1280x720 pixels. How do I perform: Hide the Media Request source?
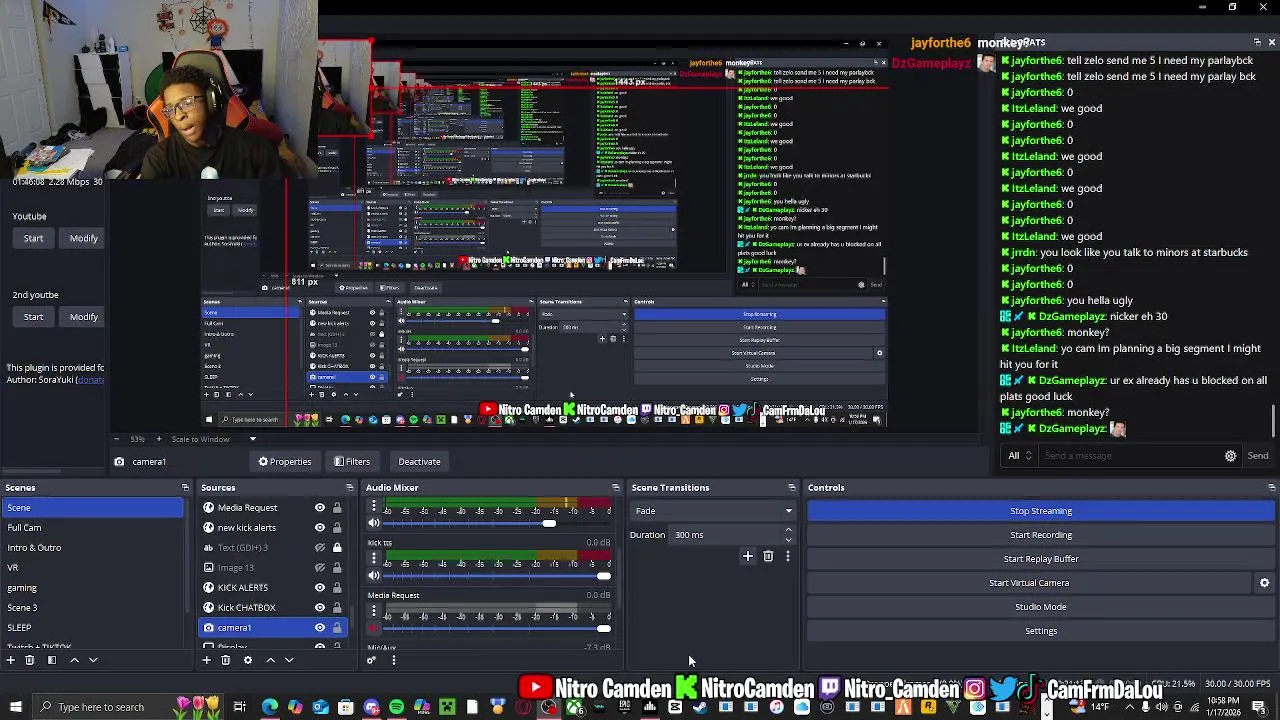click(x=320, y=508)
